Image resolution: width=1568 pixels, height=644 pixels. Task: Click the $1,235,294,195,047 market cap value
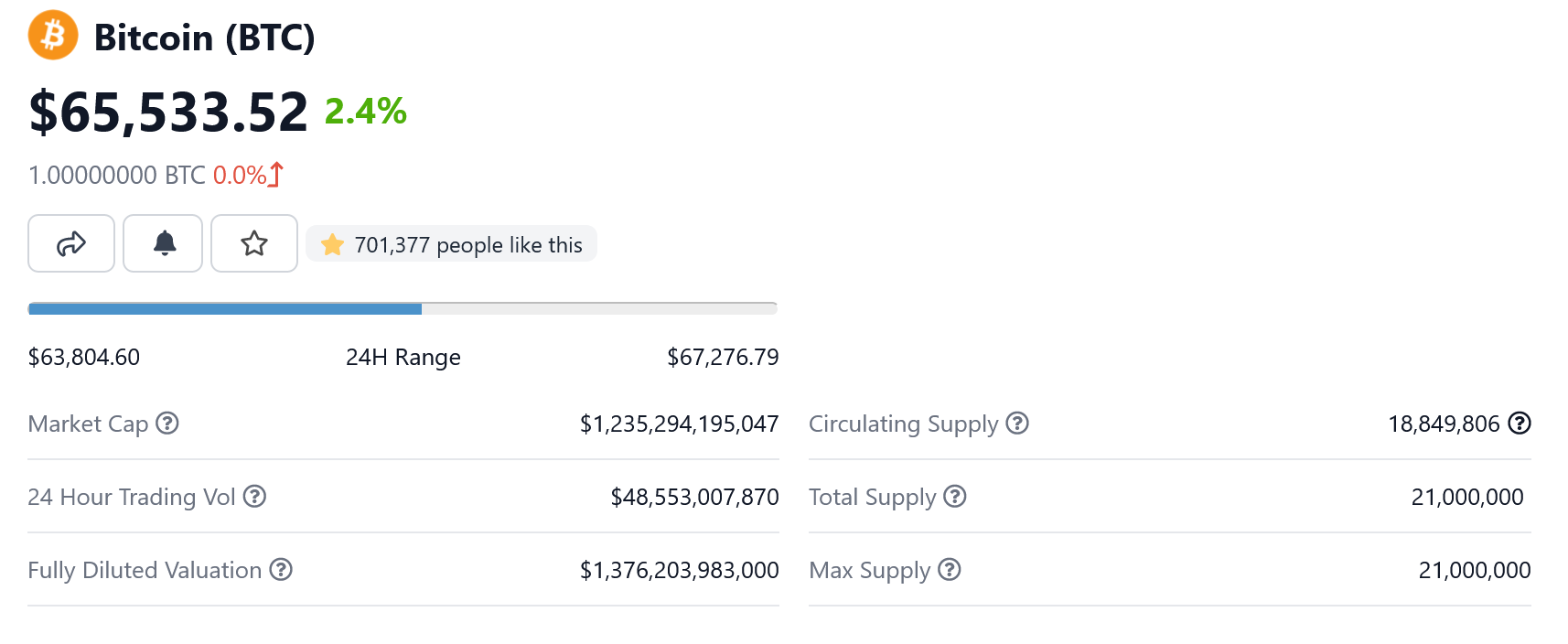[679, 424]
